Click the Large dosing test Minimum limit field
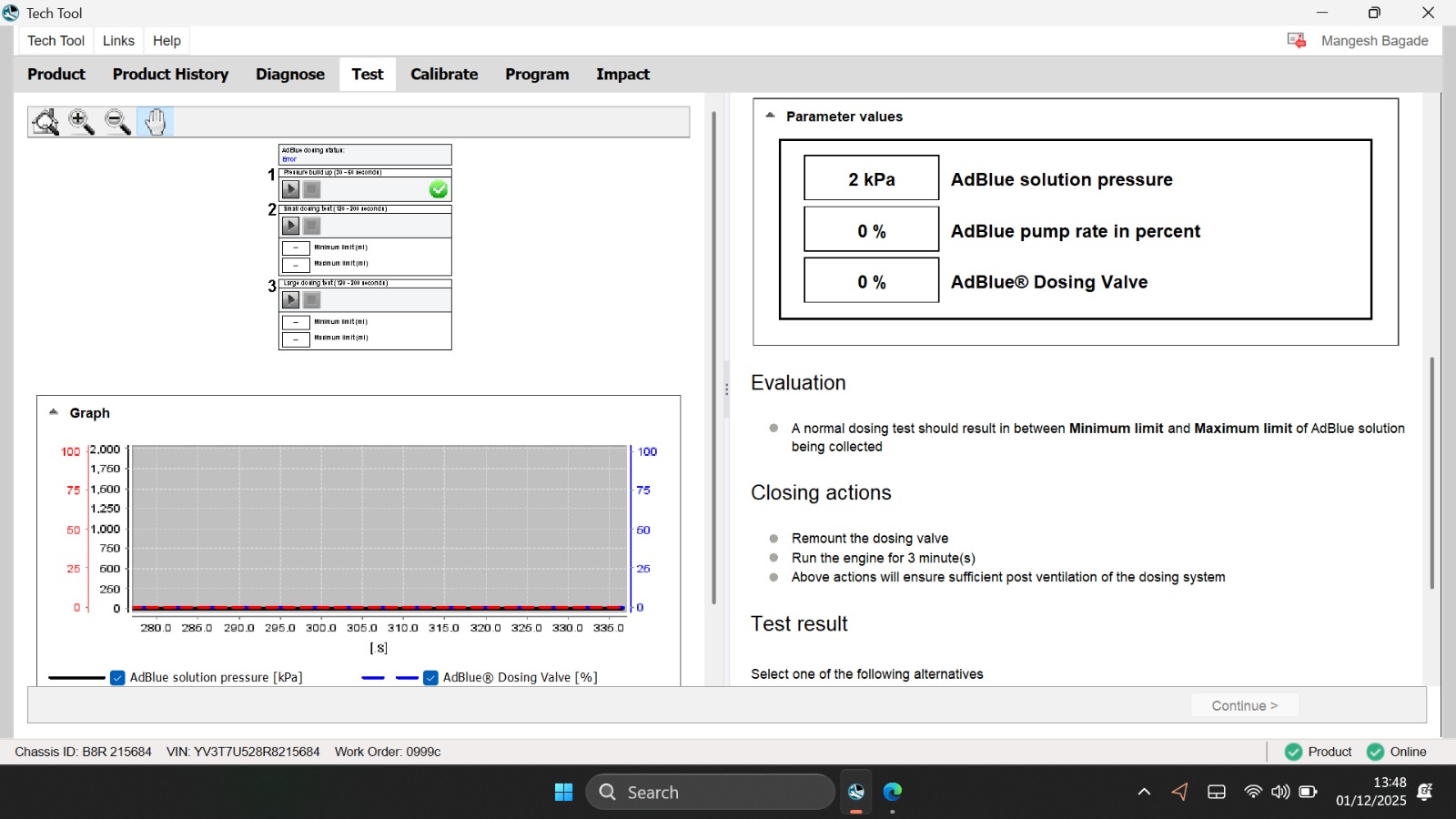This screenshot has height=819, width=1456. 296,322
